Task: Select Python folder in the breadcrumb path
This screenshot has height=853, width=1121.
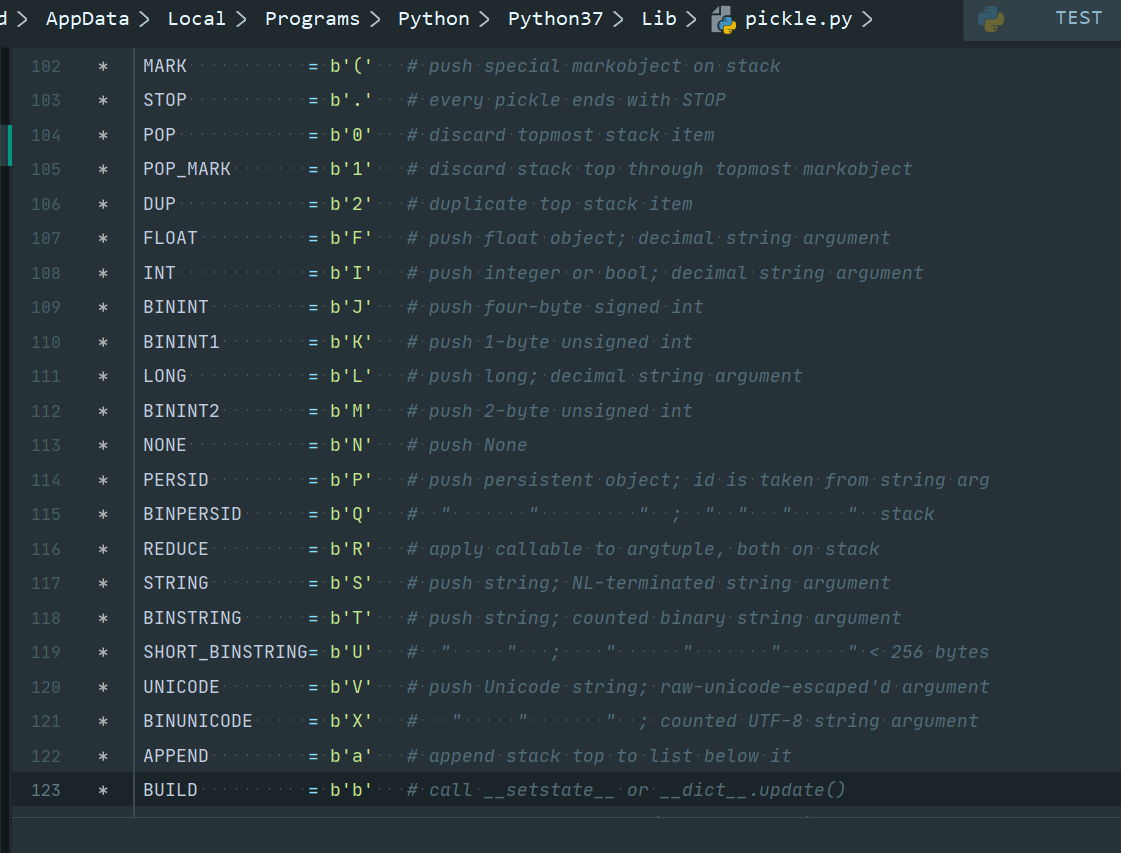Action: point(433,19)
